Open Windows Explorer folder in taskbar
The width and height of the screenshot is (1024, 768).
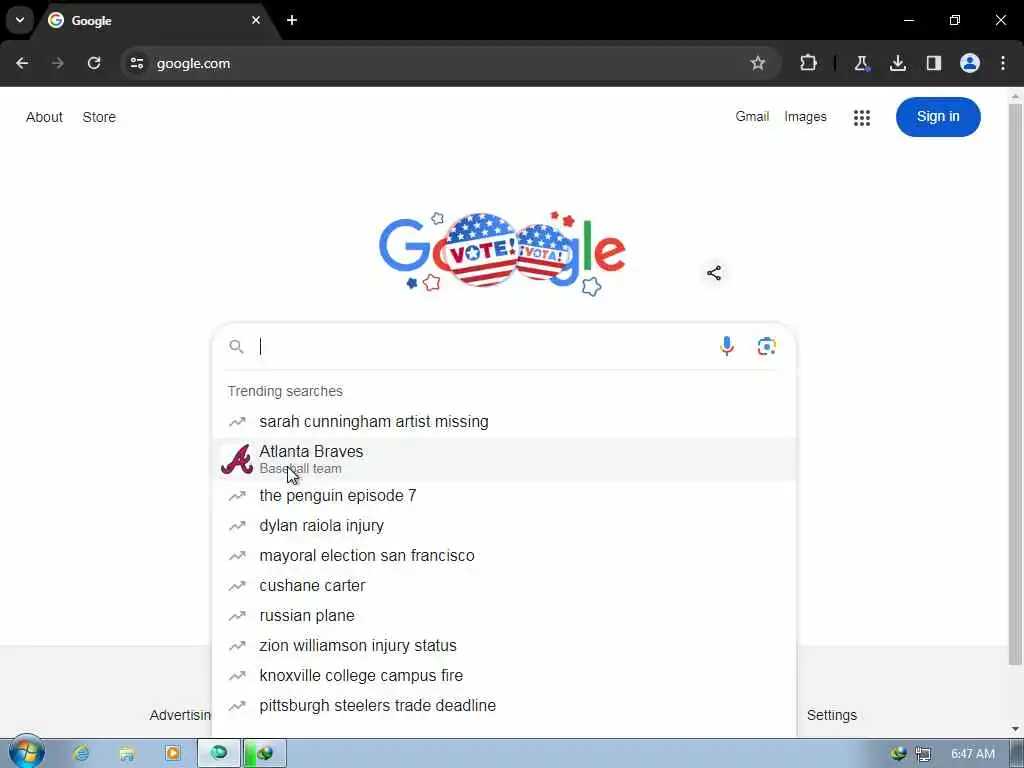(127, 754)
